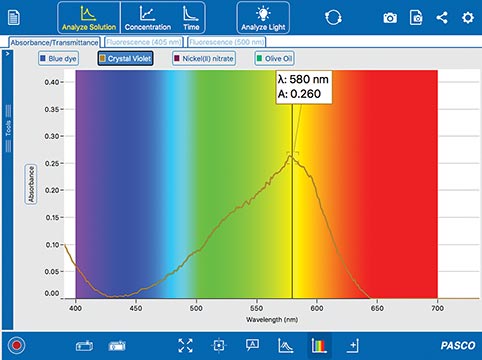Click the share icon
This screenshot has width=482, height=360.
(442, 18)
